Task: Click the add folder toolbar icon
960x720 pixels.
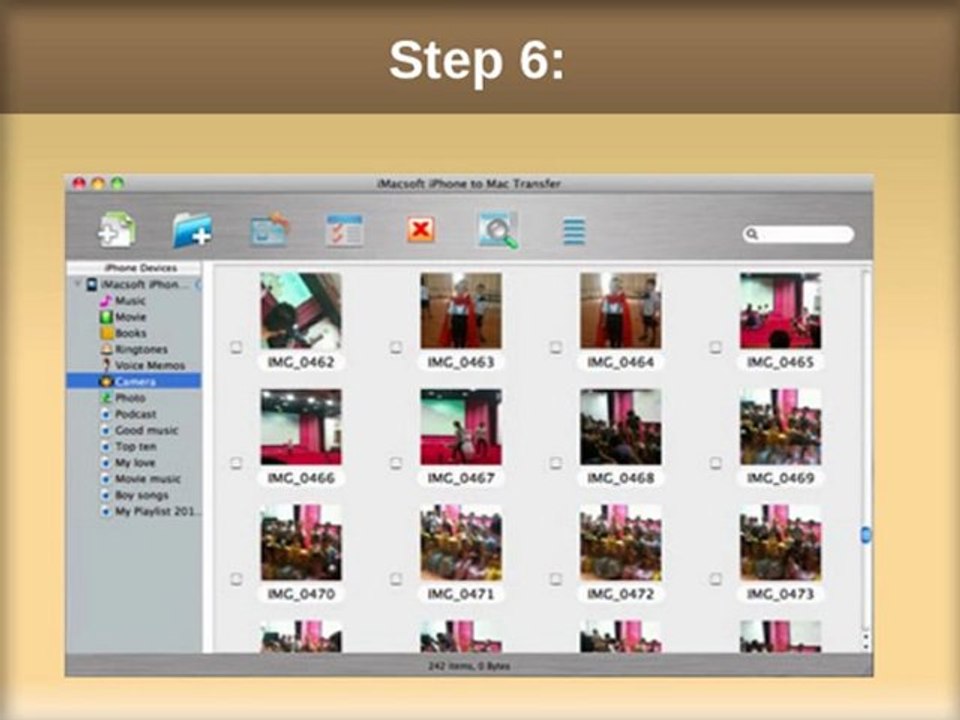Action: tap(192, 230)
